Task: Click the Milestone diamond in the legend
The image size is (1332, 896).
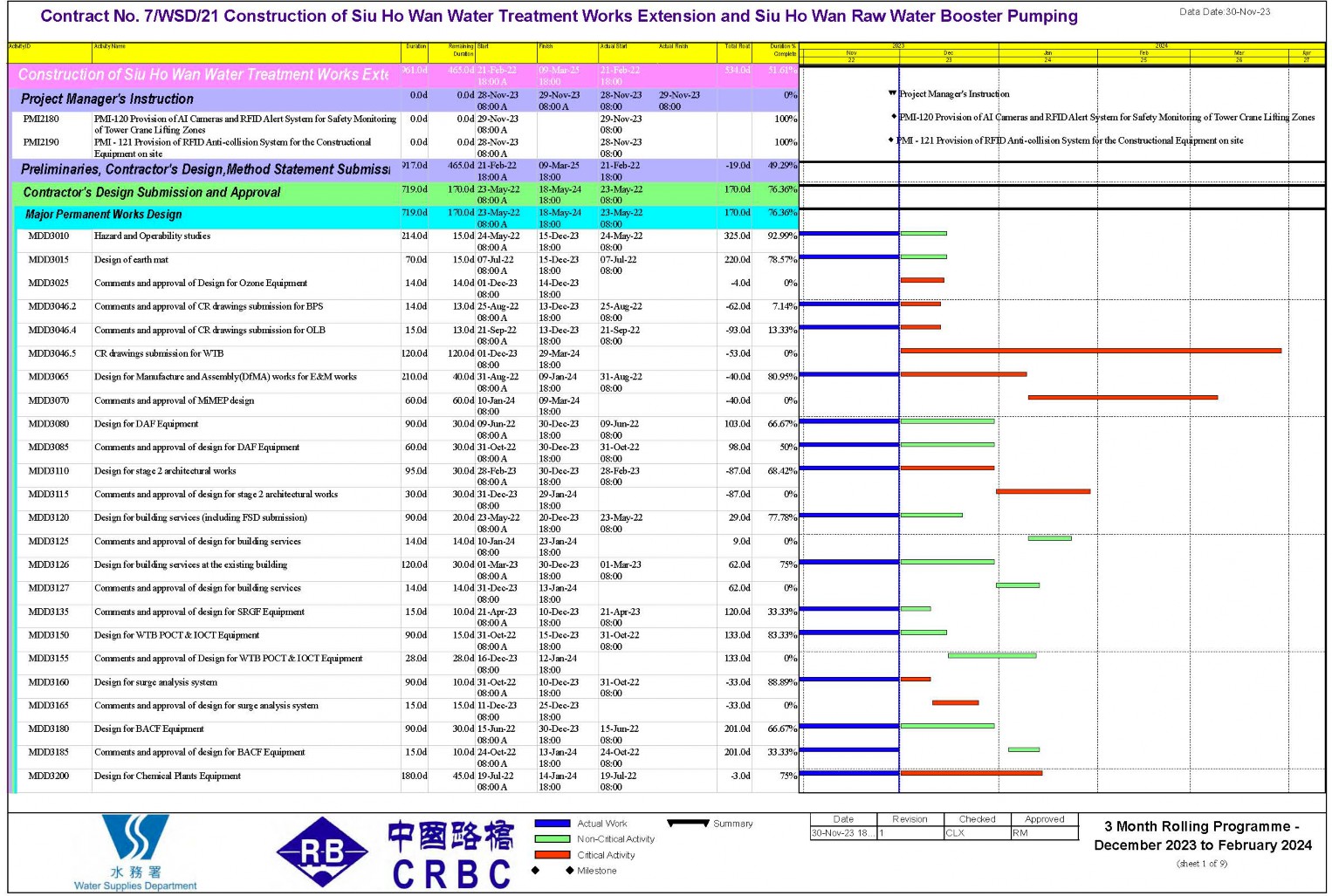Action: pyautogui.click(x=535, y=871)
